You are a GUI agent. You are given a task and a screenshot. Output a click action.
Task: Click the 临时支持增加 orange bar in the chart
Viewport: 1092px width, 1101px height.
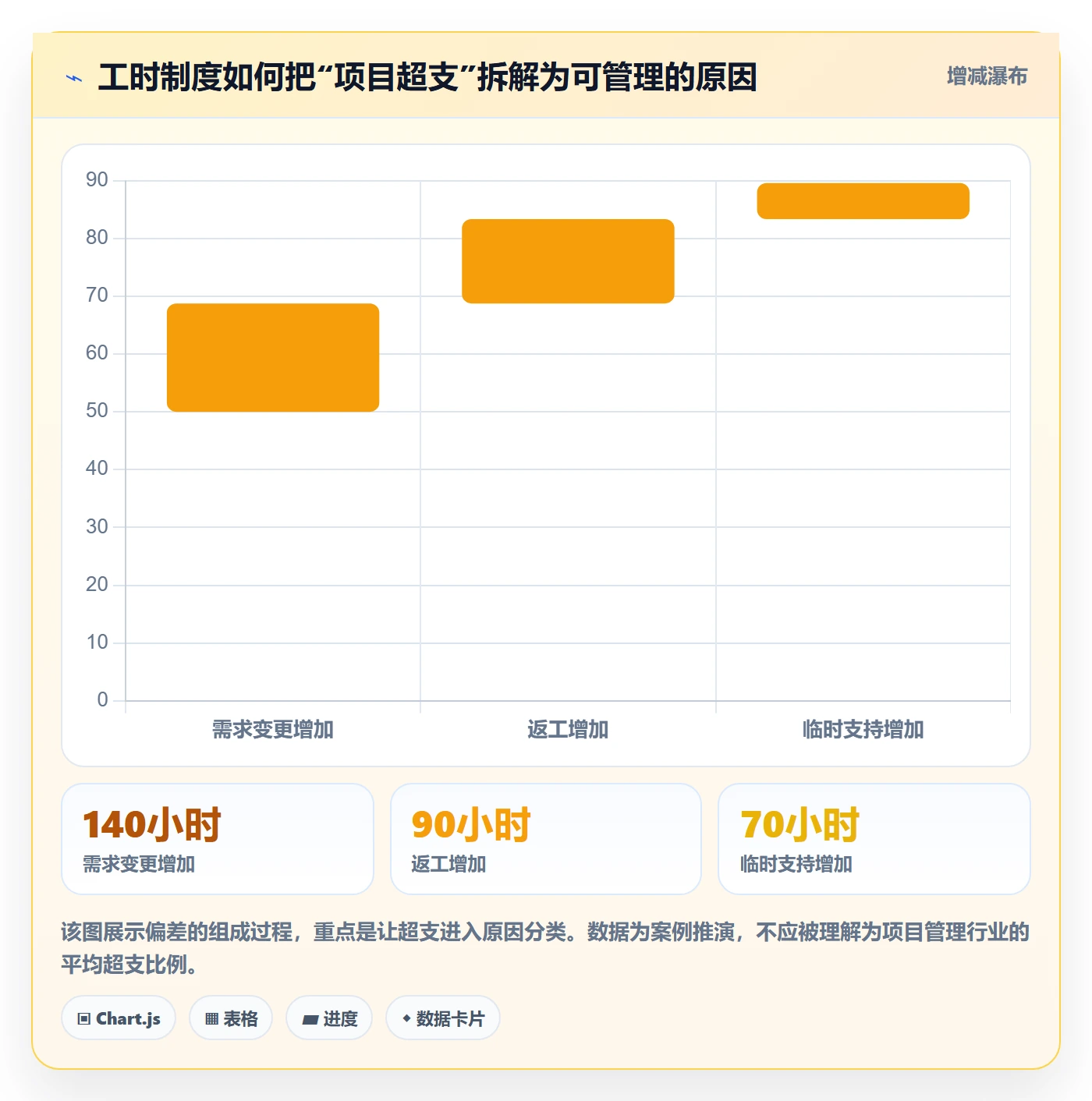[x=863, y=201]
